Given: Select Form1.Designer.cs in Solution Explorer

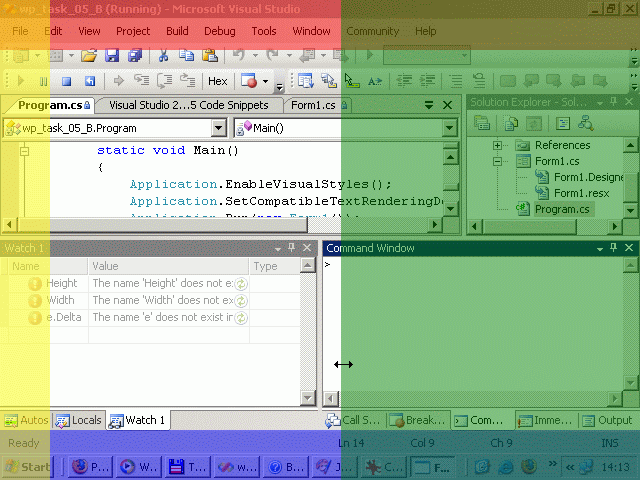Looking at the screenshot, I should [588, 178].
